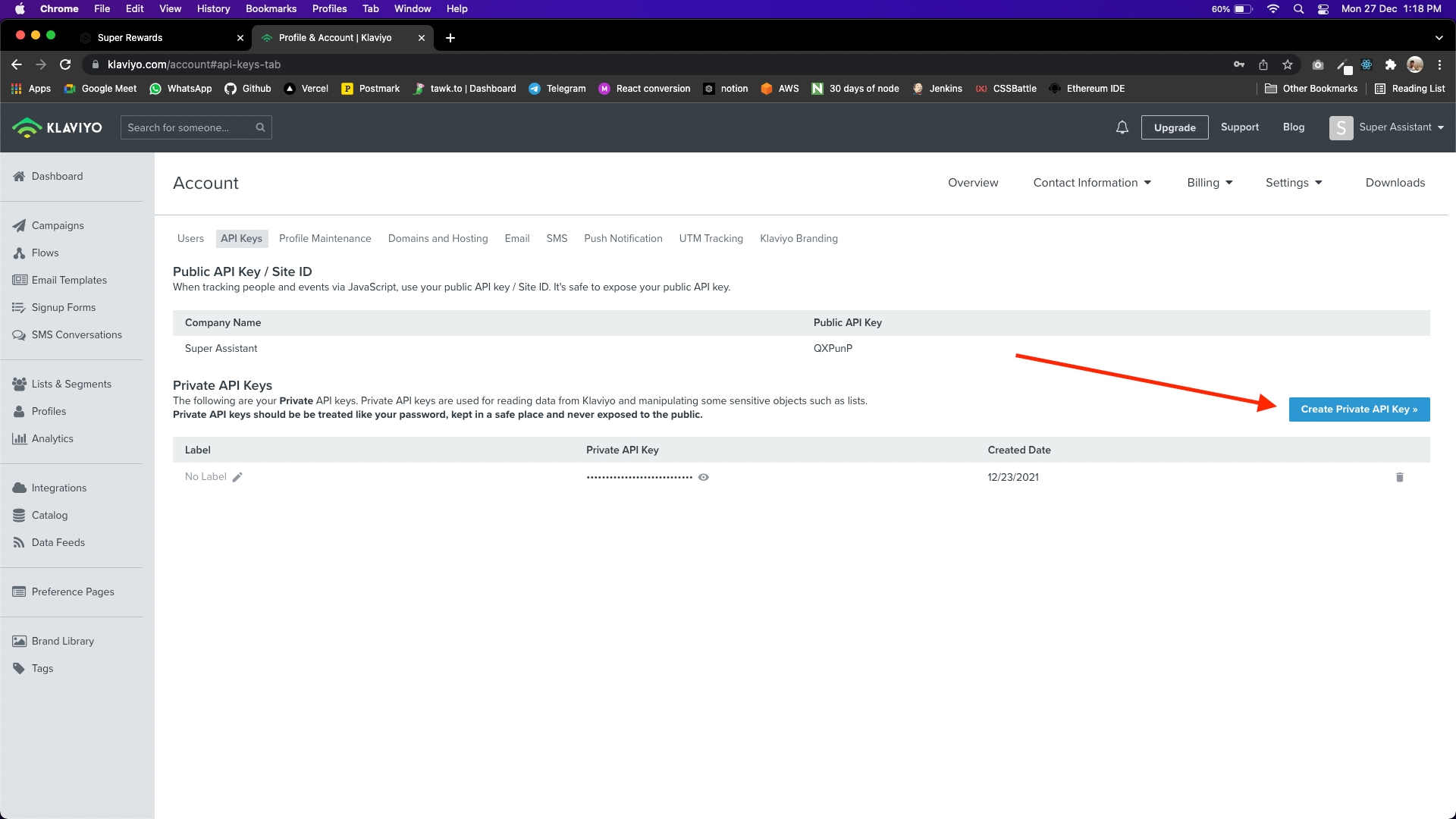The width and height of the screenshot is (1456, 819).
Task: Edit the No Label pencil icon
Action: point(237,477)
